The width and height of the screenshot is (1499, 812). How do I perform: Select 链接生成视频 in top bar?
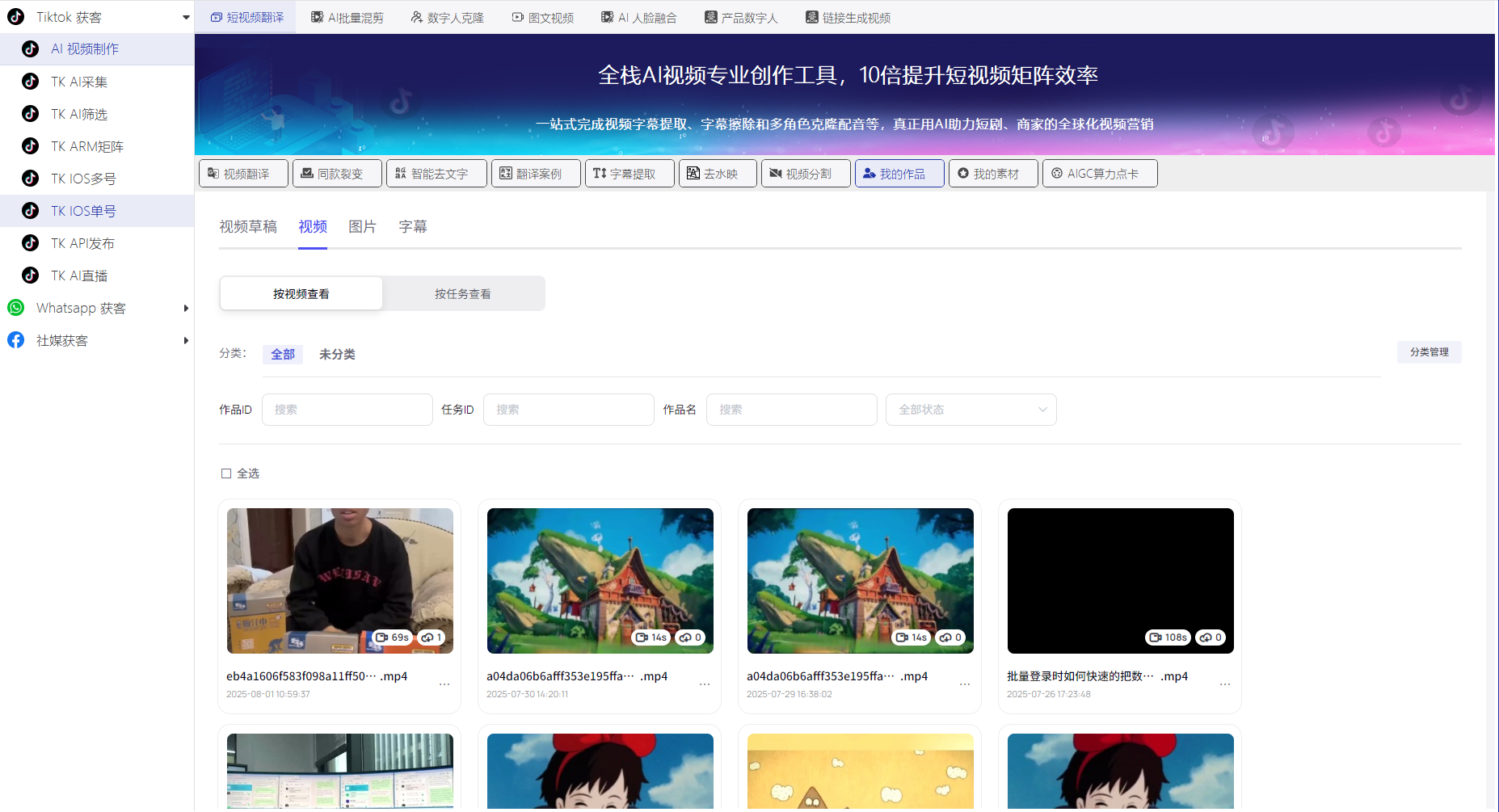point(847,16)
